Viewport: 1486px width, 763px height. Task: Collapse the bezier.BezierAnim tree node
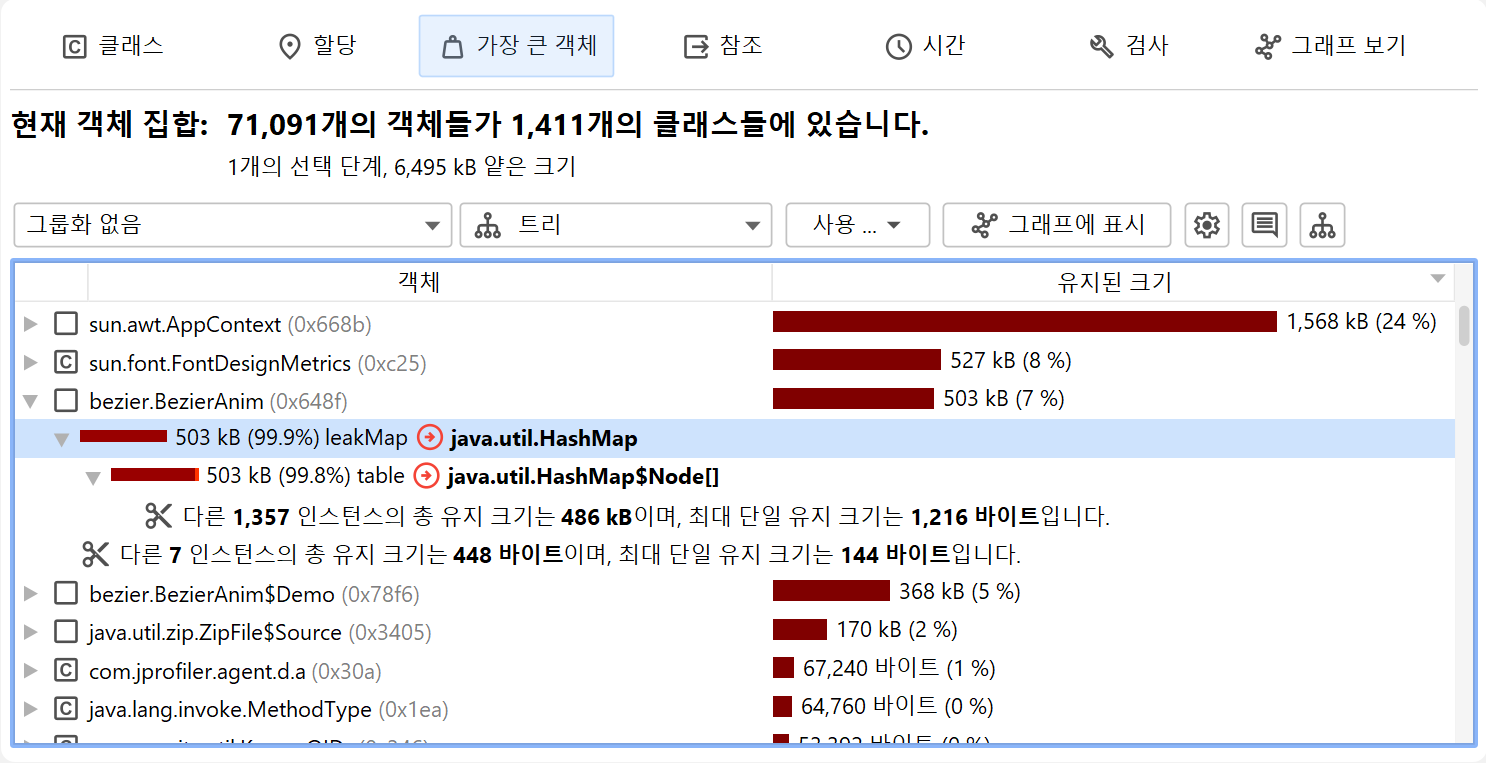coord(31,401)
